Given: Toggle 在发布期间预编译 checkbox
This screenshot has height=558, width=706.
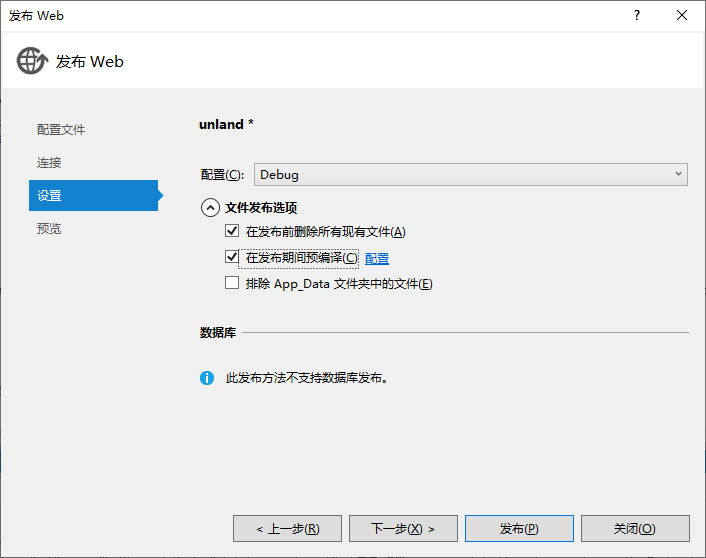Looking at the screenshot, I should [x=232, y=257].
